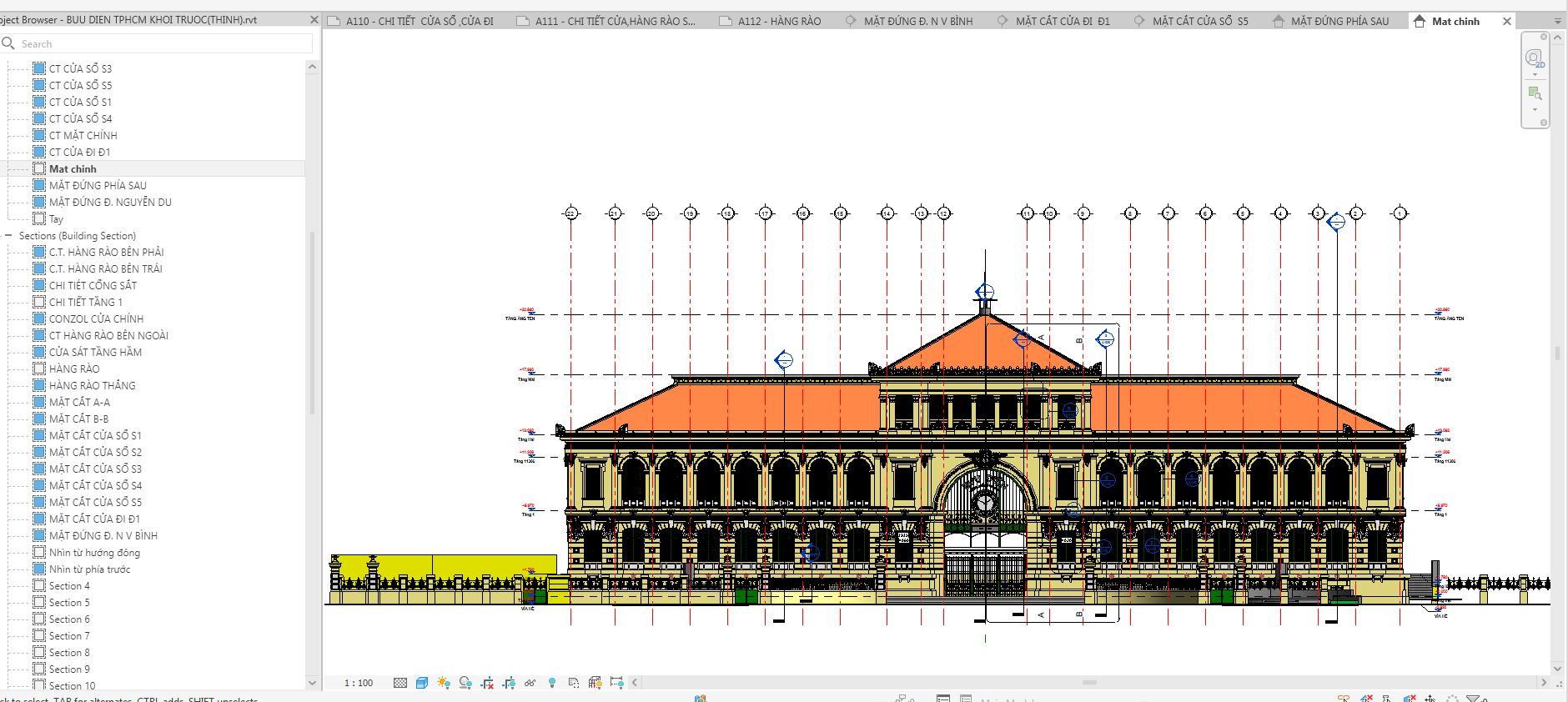Screen dimensions: 1568x702
Task: Select C.T. HÀNG RÀO BÊN PHẢI view
Action: click(106, 252)
